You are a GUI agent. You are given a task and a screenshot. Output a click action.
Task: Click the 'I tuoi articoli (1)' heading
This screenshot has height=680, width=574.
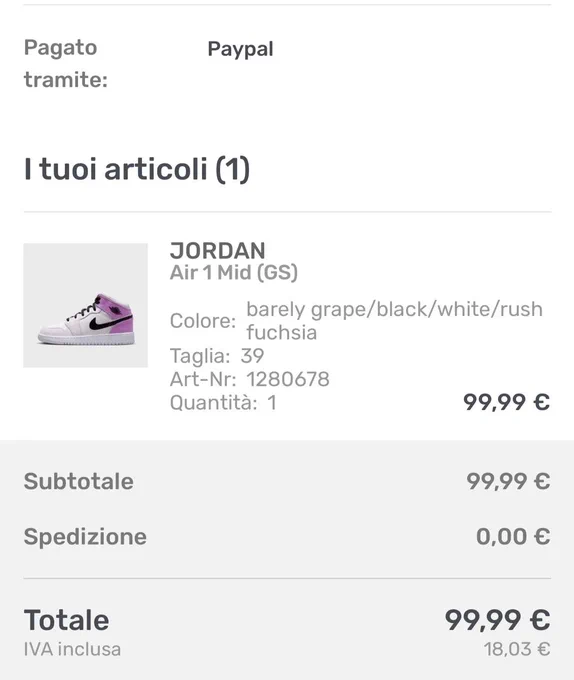click(137, 169)
